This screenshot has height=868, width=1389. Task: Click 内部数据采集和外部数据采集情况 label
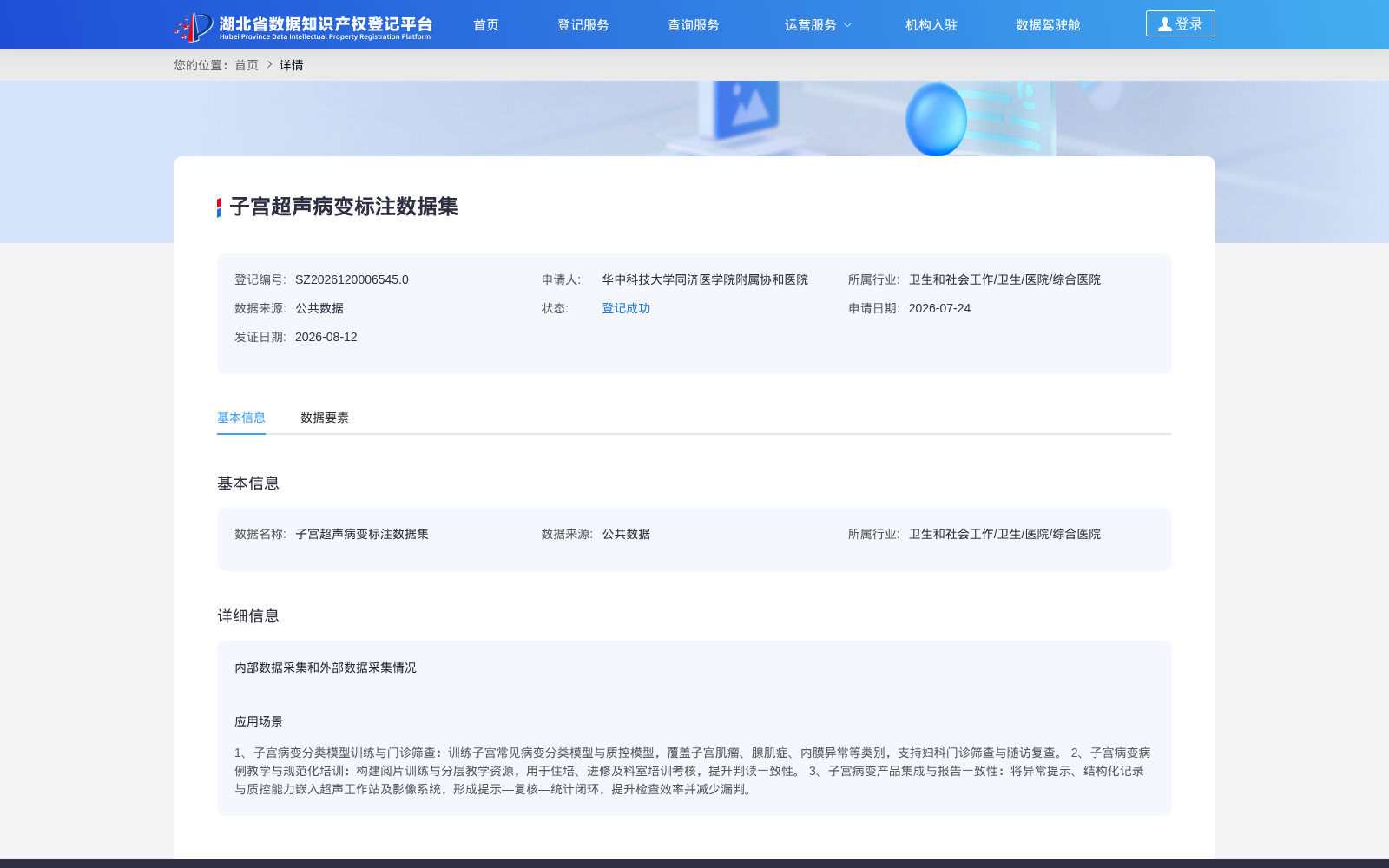coord(326,667)
